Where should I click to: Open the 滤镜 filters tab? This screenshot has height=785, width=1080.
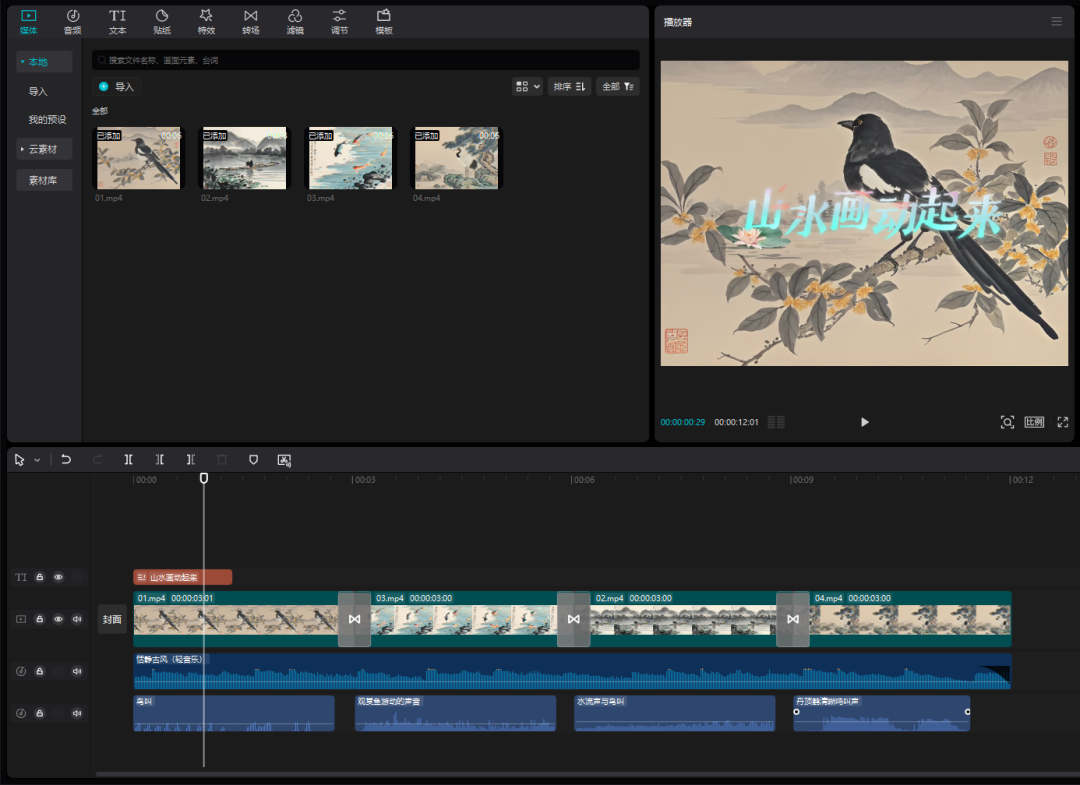click(x=295, y=21)
